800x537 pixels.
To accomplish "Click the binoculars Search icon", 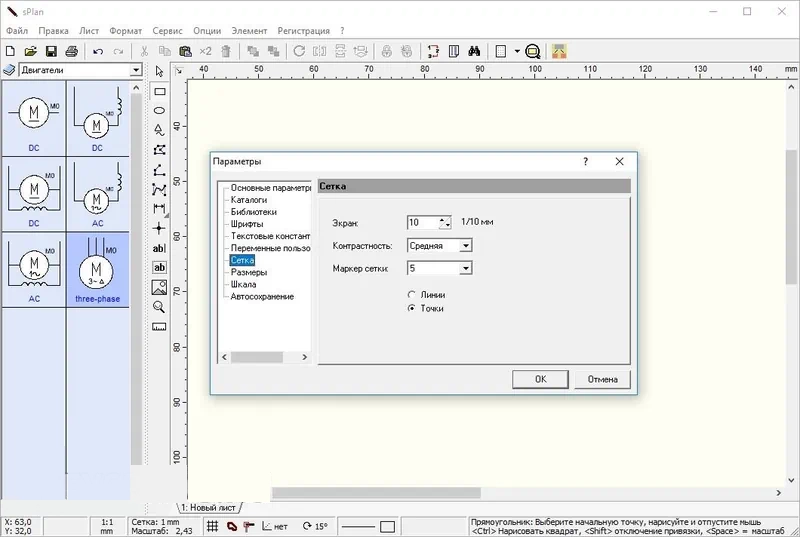I will (475, 50).
